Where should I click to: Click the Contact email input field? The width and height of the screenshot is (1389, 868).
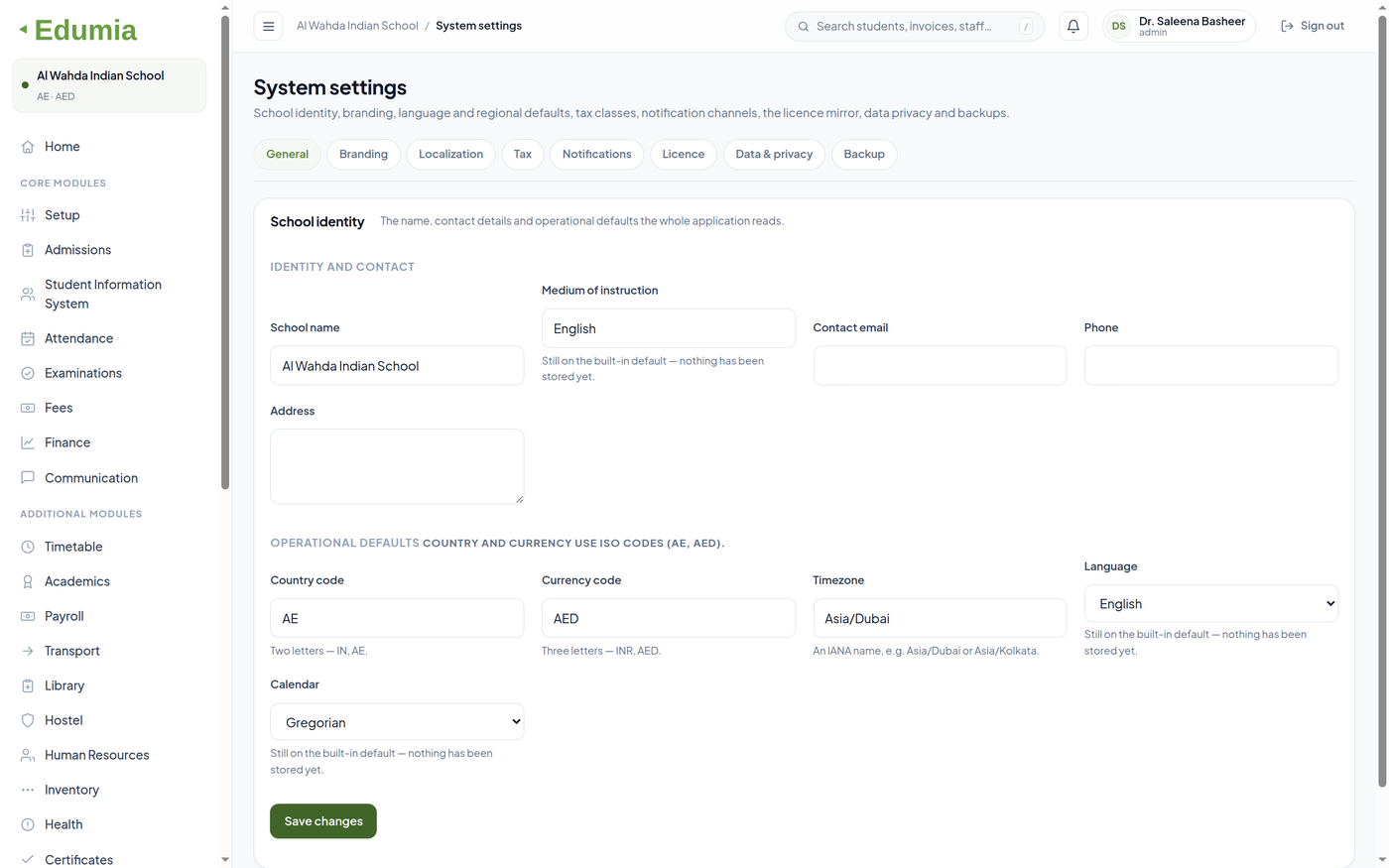(940, 365)
